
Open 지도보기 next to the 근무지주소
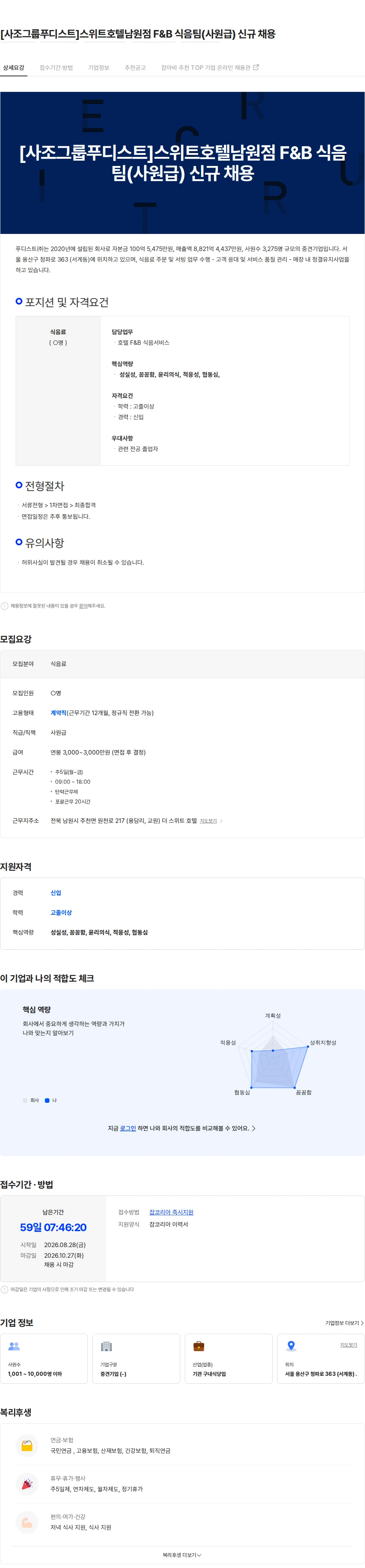tap(208, 821)
